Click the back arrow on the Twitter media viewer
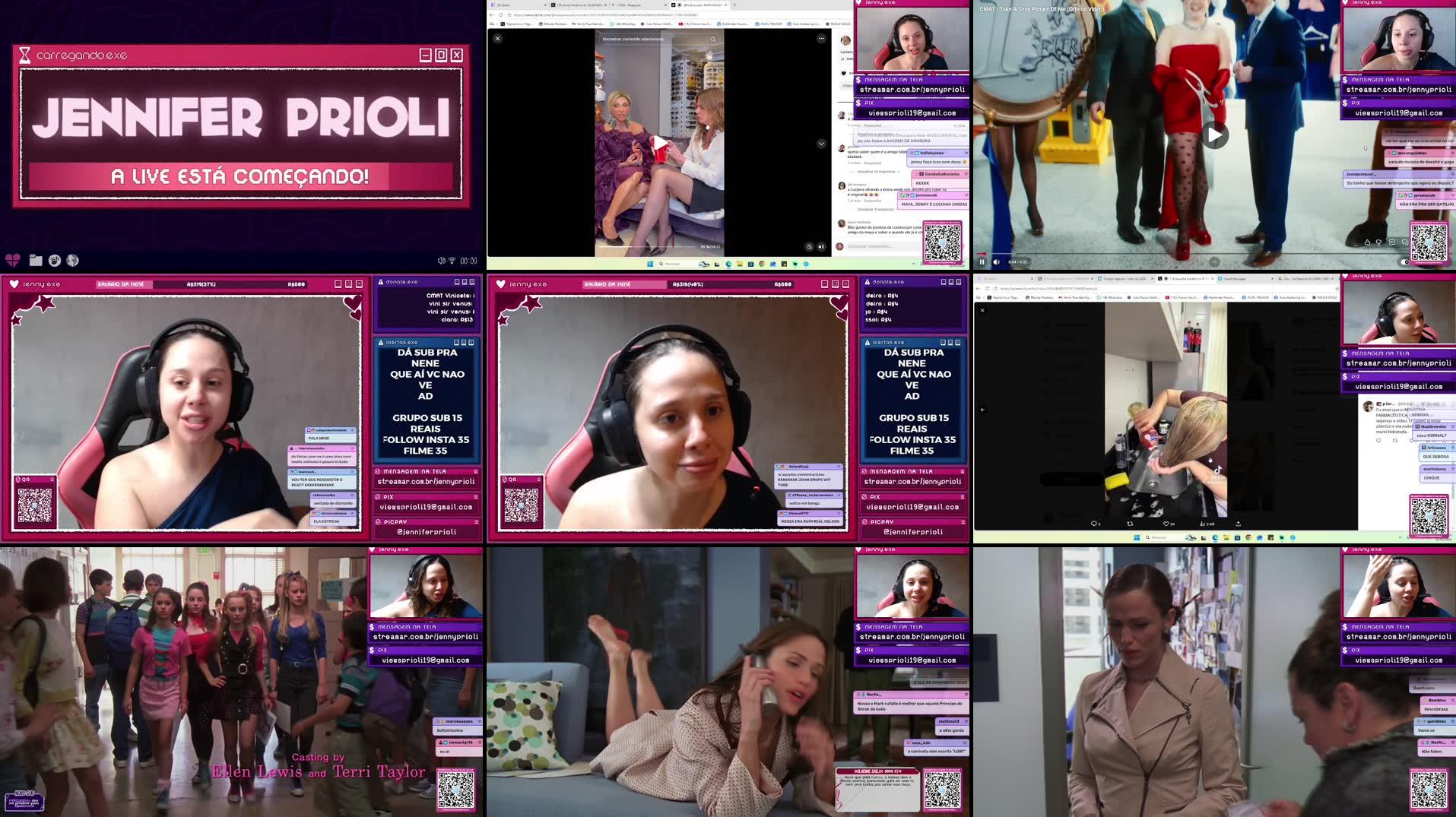Image resolution: width=1456 pixels, height=817 pixels. click(982, 410)
